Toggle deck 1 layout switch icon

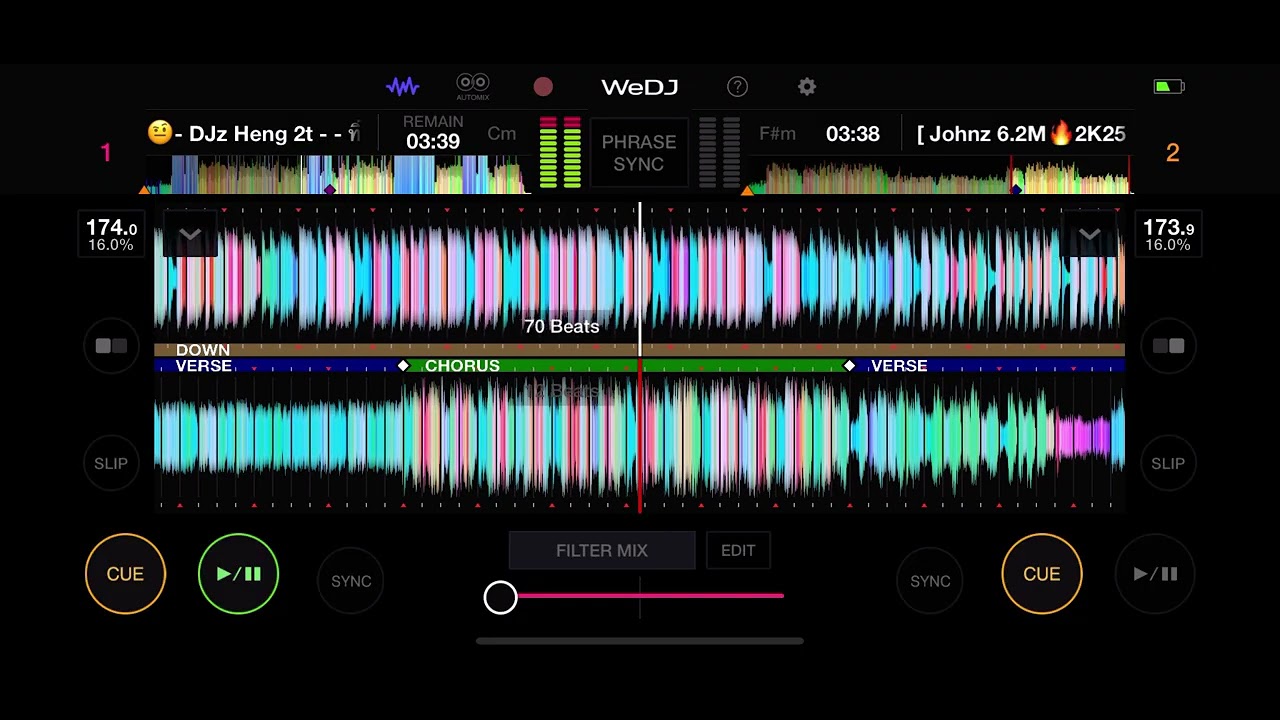[111, 346]
